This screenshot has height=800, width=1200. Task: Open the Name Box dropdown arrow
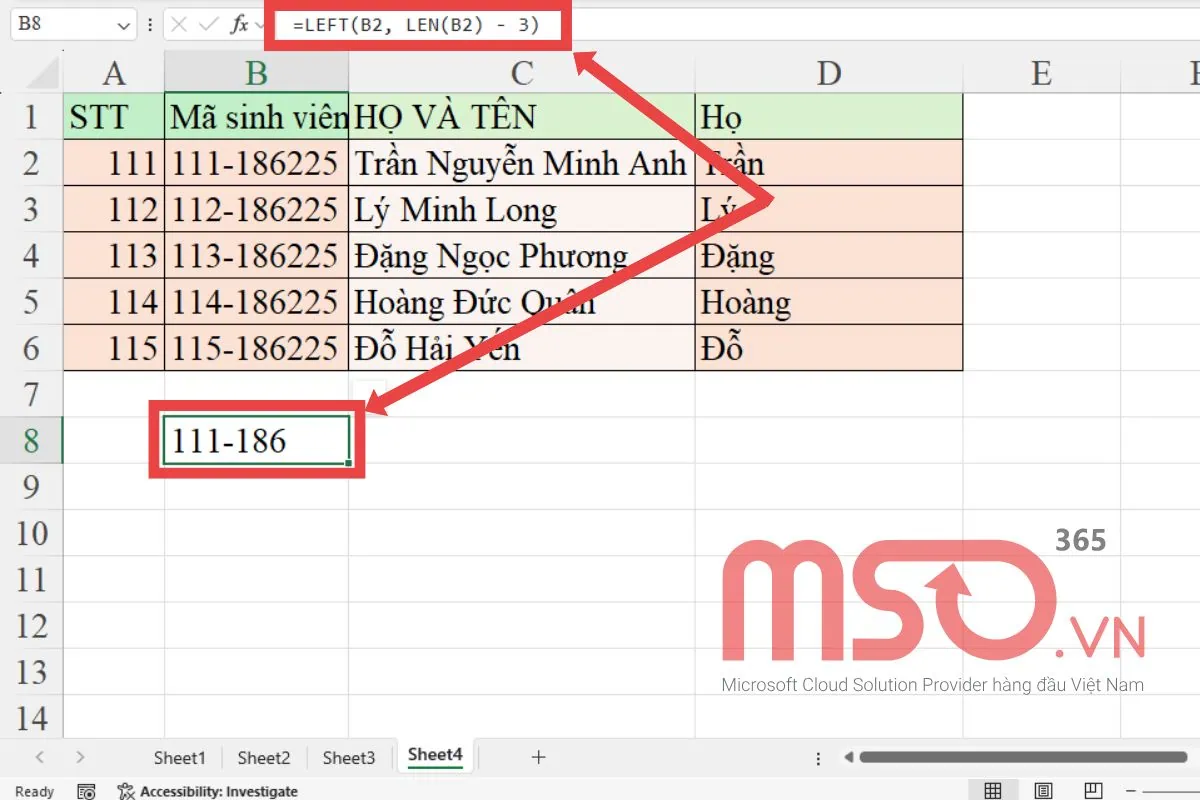[x=123, y=25]
